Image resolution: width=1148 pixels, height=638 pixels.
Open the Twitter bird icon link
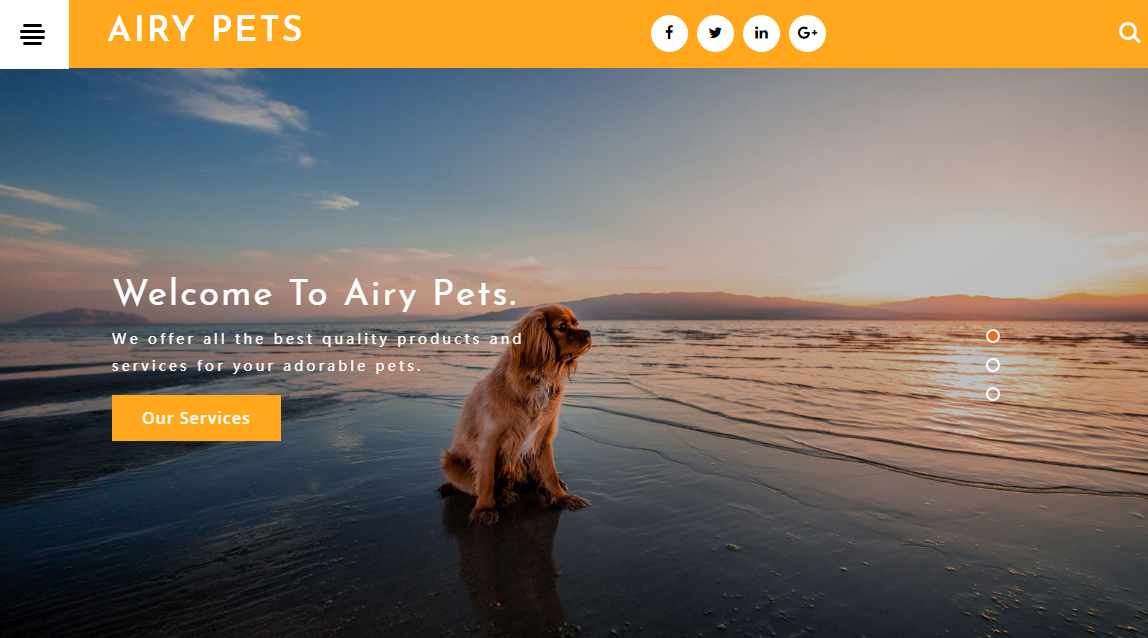click(715, 33)
